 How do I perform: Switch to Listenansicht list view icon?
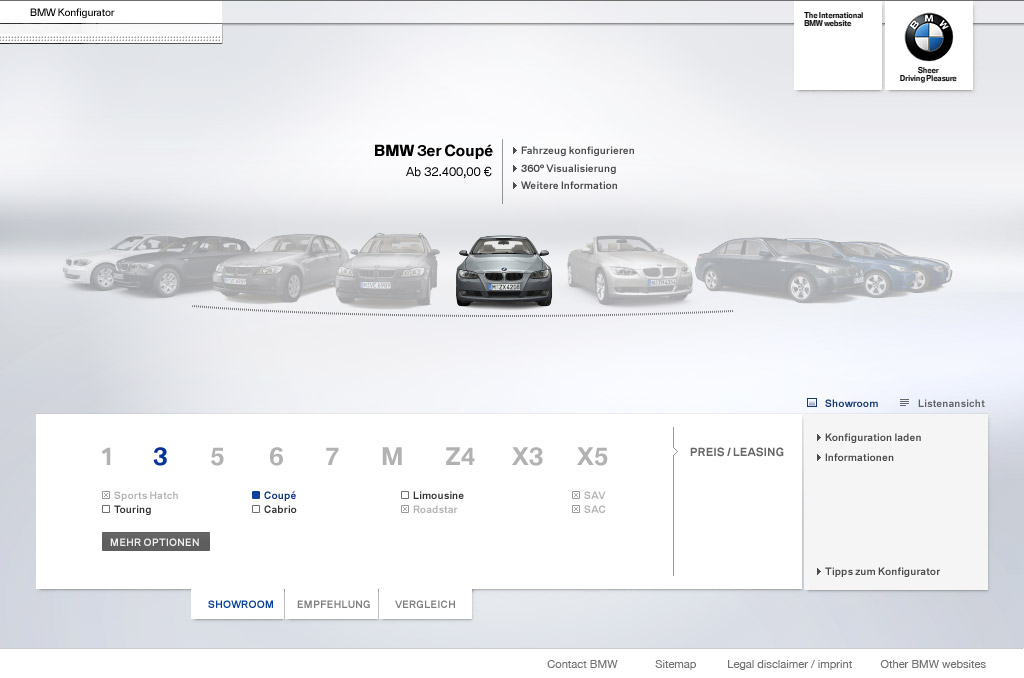click(x=904, y=403)
